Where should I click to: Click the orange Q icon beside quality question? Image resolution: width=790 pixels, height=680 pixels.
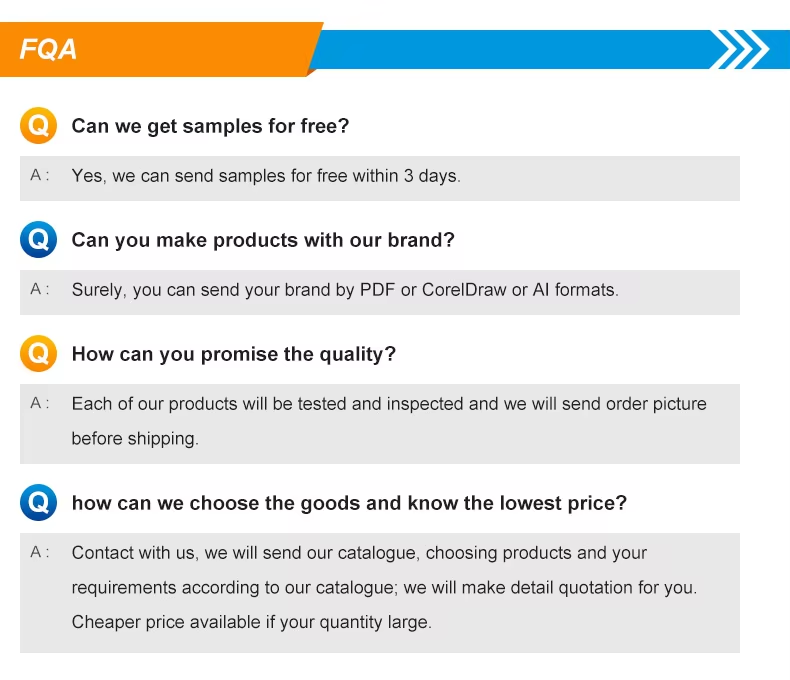39,354
